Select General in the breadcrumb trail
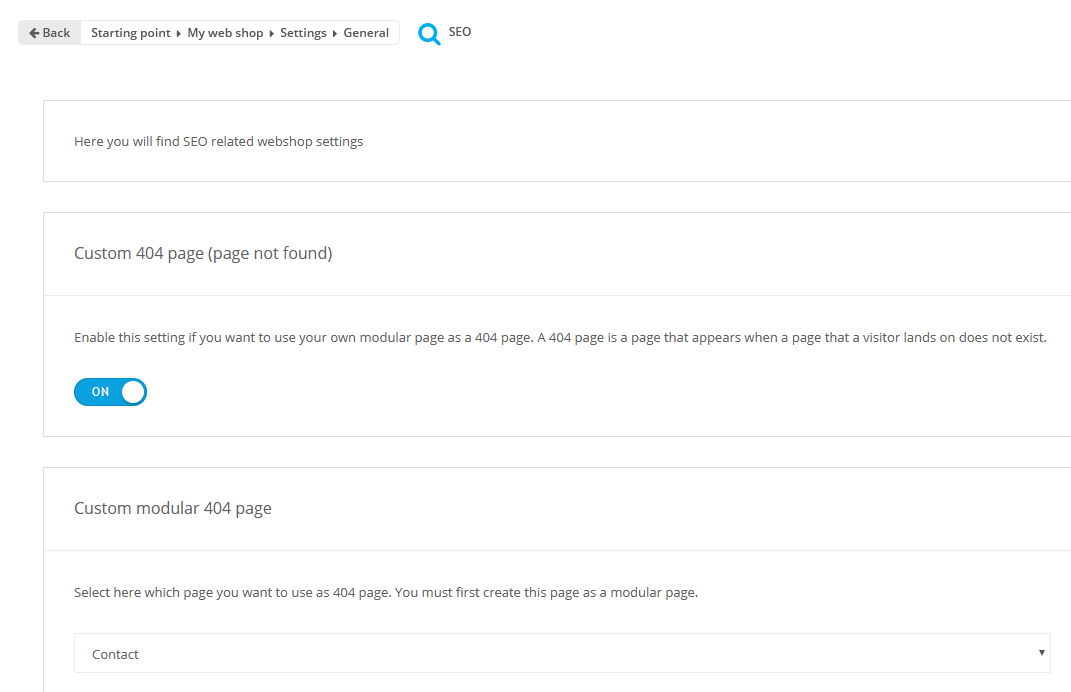Screen dimensions: 1071x692 (366, 33)
